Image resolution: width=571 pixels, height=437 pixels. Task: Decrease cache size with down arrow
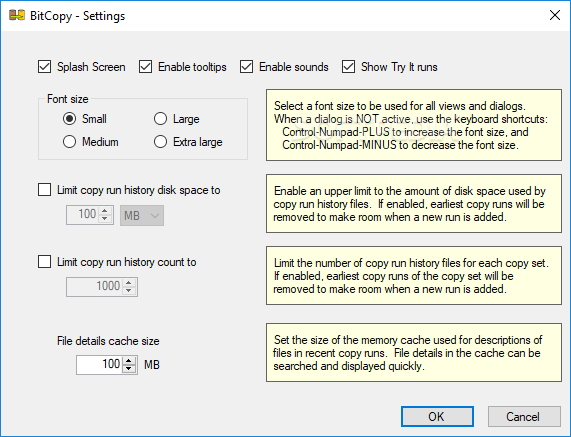click(x=129, y=369)
